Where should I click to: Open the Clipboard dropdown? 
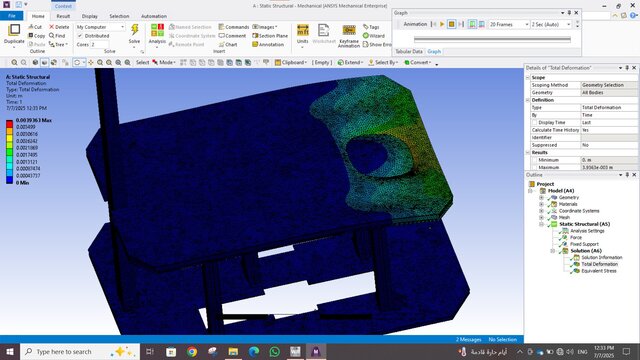pyautogui.click(x=291, y=62)
